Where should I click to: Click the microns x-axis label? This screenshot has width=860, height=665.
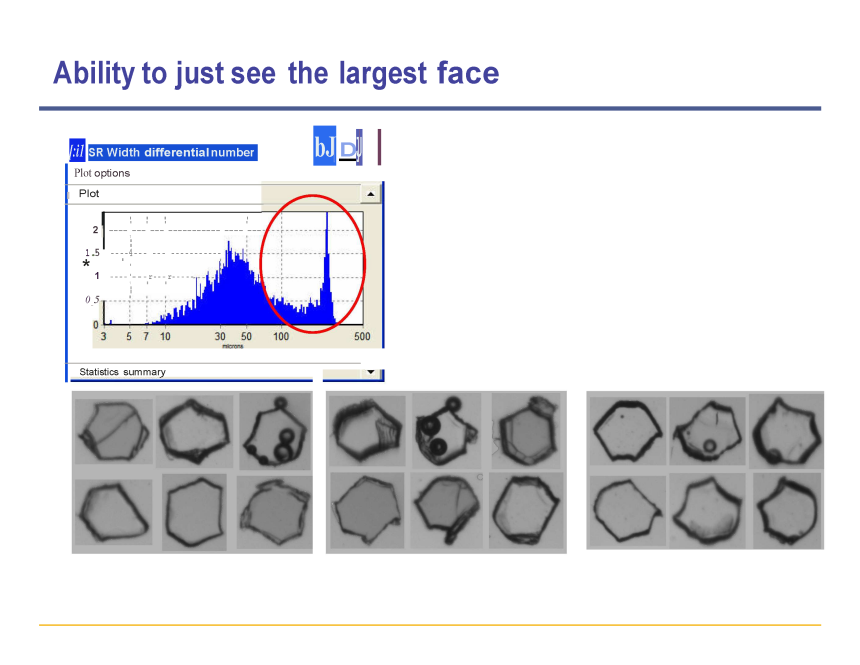[x=232, y=346]
